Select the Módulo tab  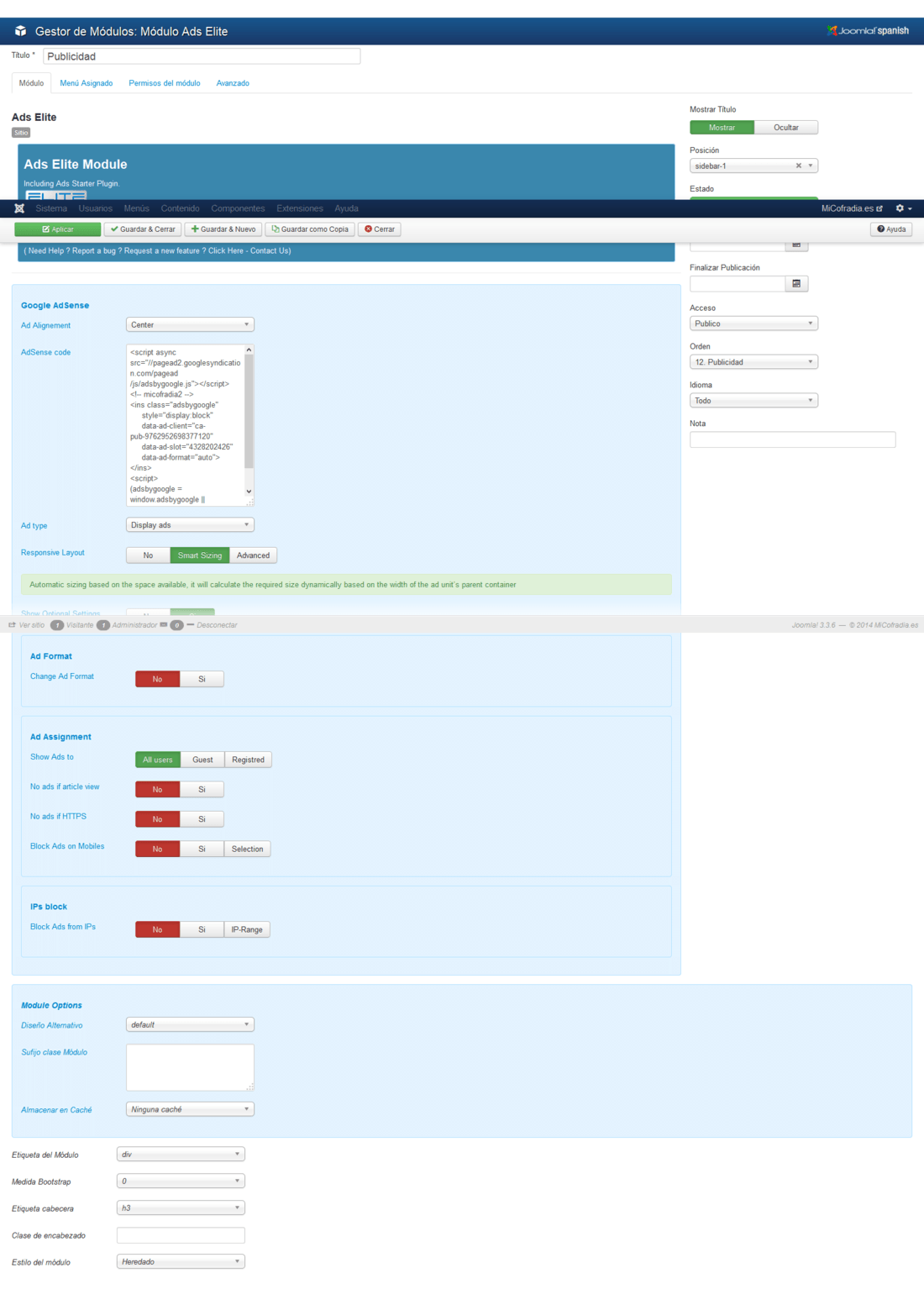click(31, 83)
